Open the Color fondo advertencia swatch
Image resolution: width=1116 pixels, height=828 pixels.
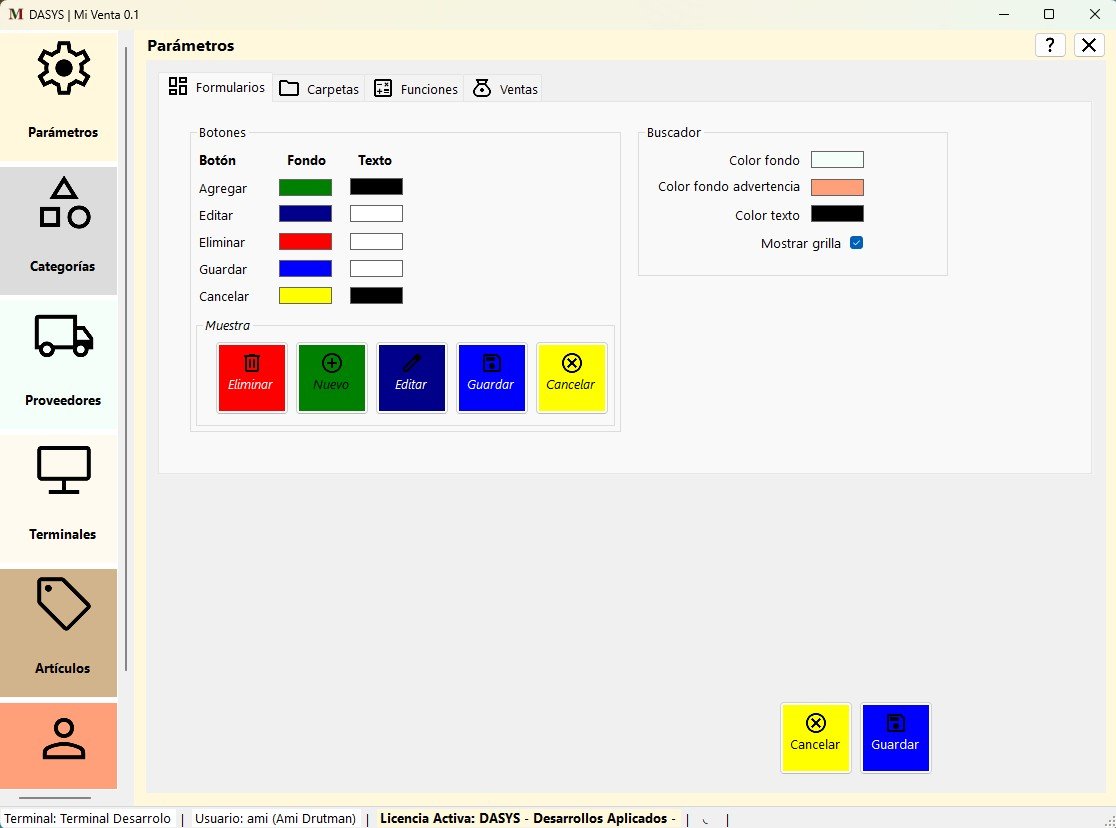(837, 187)
